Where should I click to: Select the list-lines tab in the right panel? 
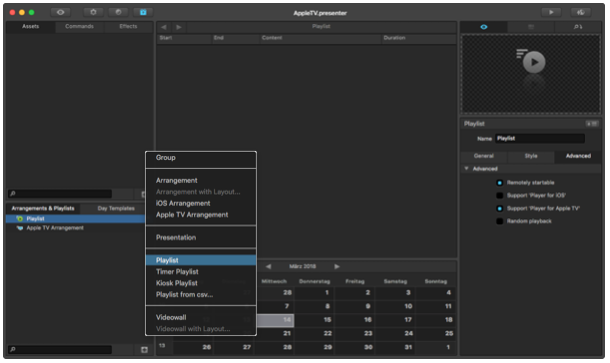tap(531, 27)
